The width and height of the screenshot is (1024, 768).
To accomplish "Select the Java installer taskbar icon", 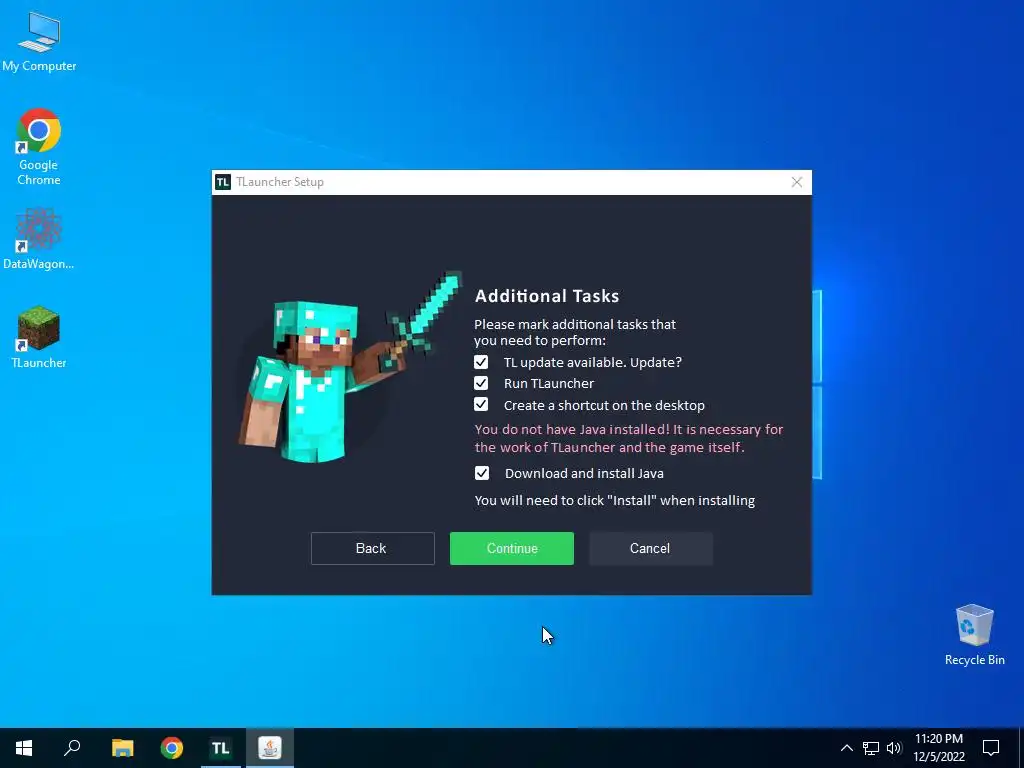I will pos(270,748).
